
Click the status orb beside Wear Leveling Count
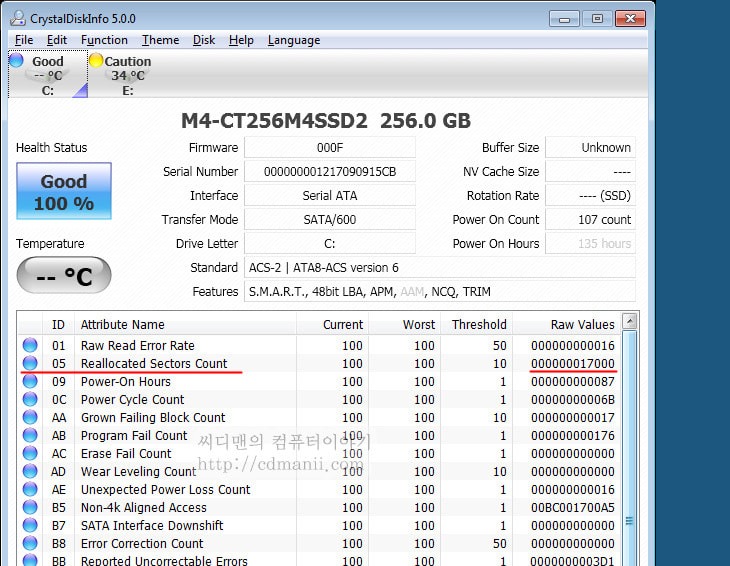(x=30, y=472)
